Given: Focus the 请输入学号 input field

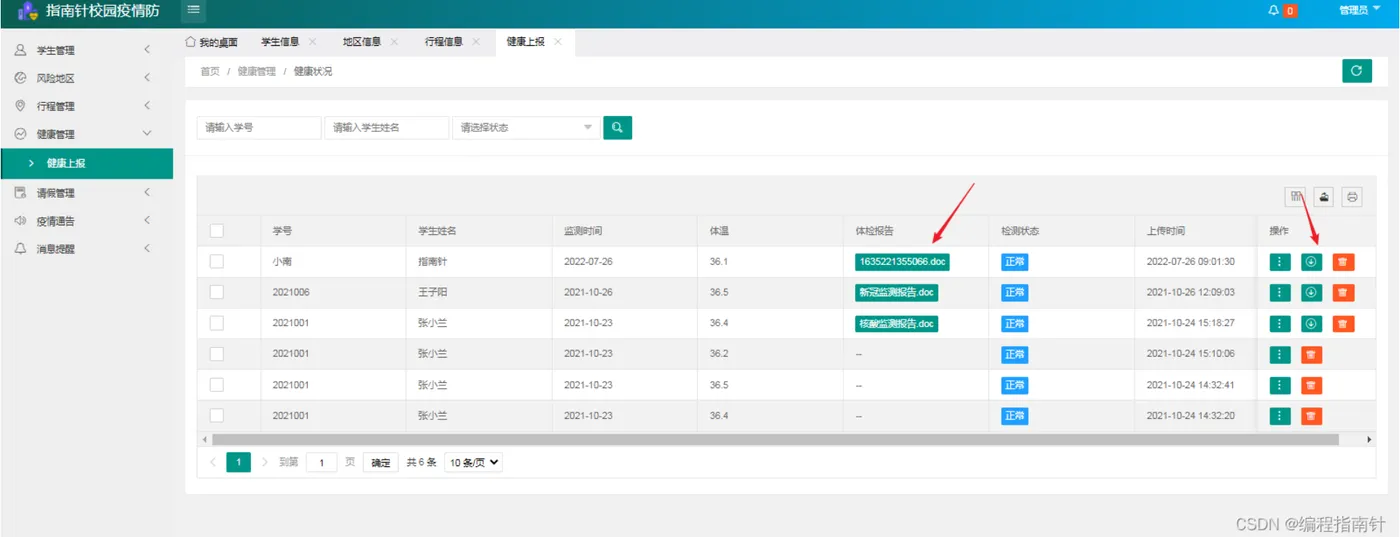Looking at the screenshot, I should (259, 127).
